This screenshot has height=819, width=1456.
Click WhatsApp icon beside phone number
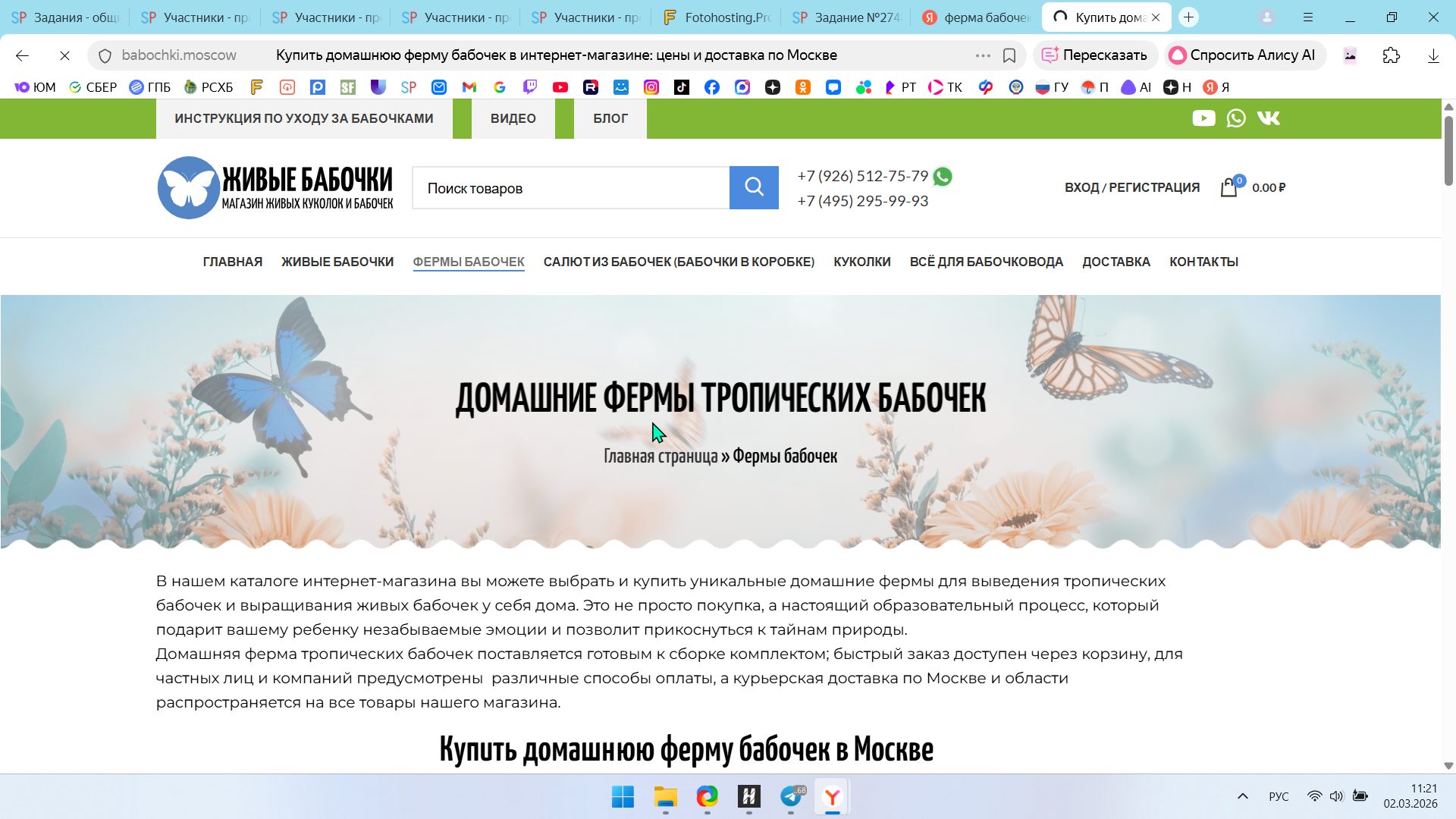point(943,177)
